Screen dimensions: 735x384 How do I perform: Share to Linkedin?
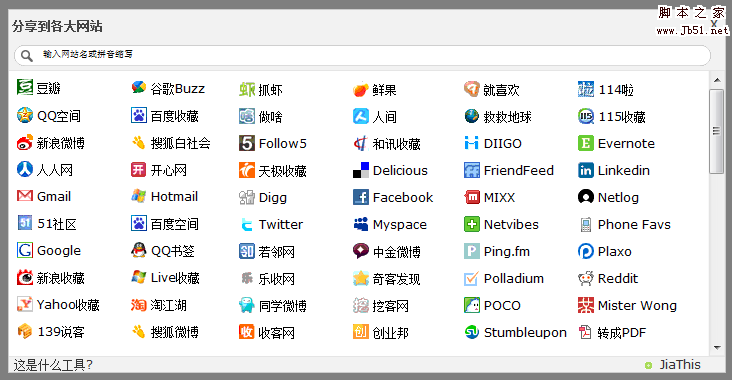[614, 171]
